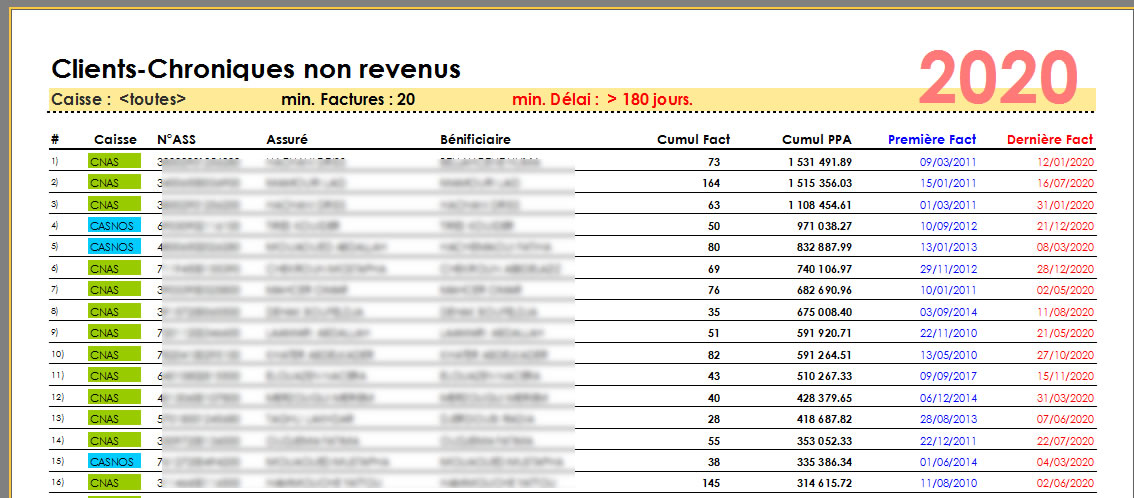Select the "Cumul Fact" column header
This screenshot has height=498, width=1134.
tap(693, 140)
